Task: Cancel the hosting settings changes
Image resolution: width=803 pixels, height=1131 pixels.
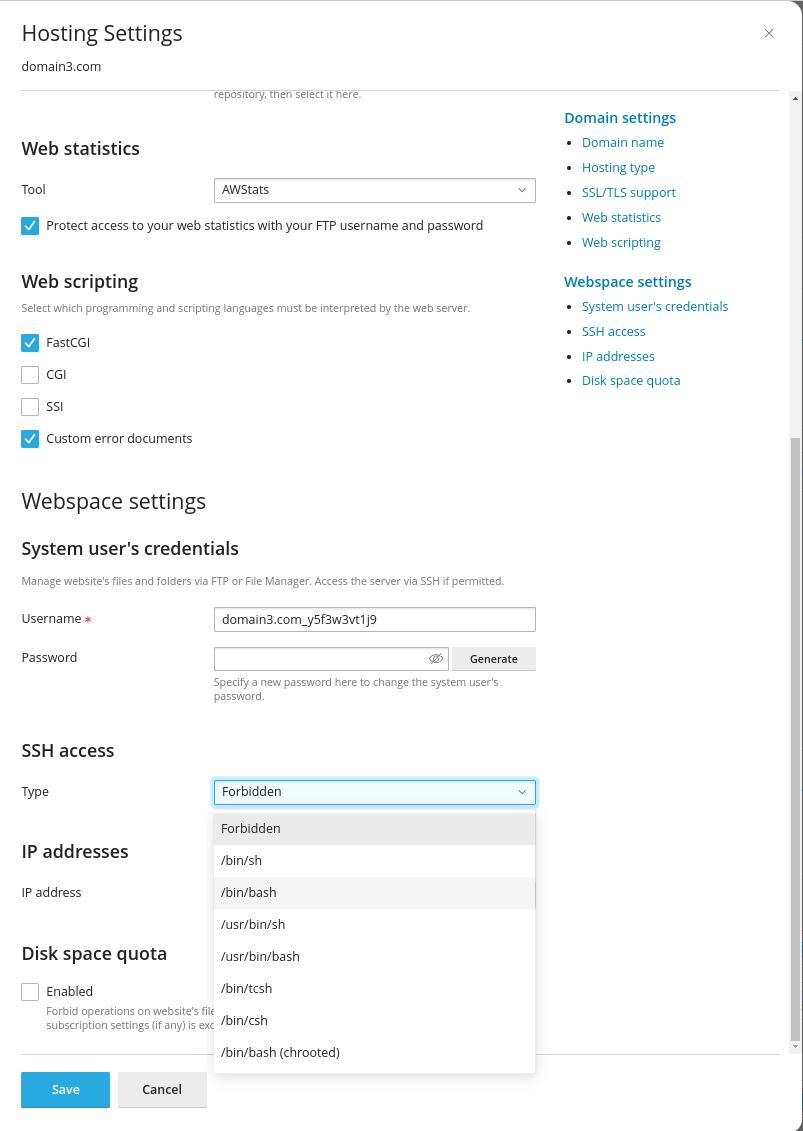Action: tap(162, 1089)
